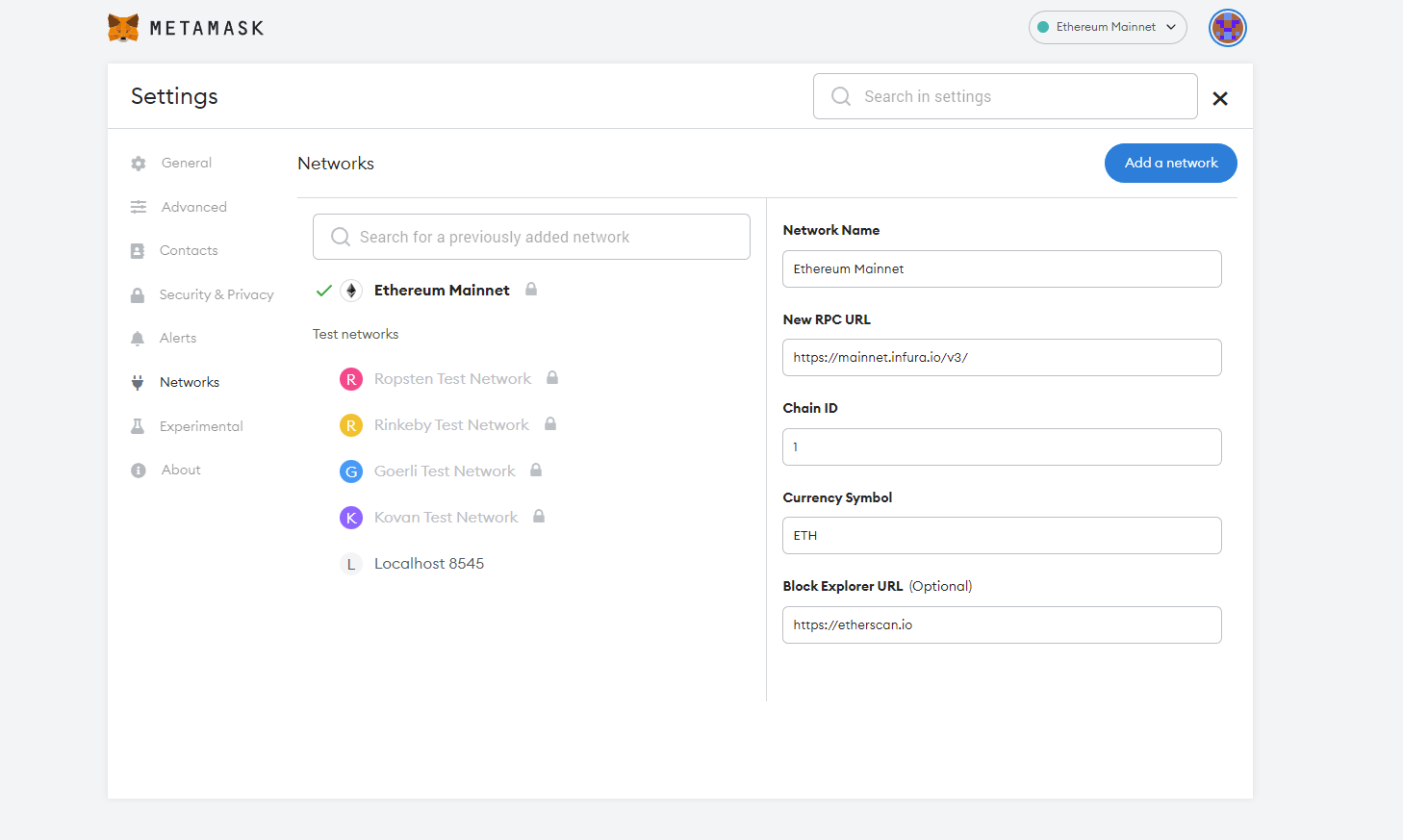Open the Experimental settings tab
1403x840 pixels.
click(x=201, y=426)
